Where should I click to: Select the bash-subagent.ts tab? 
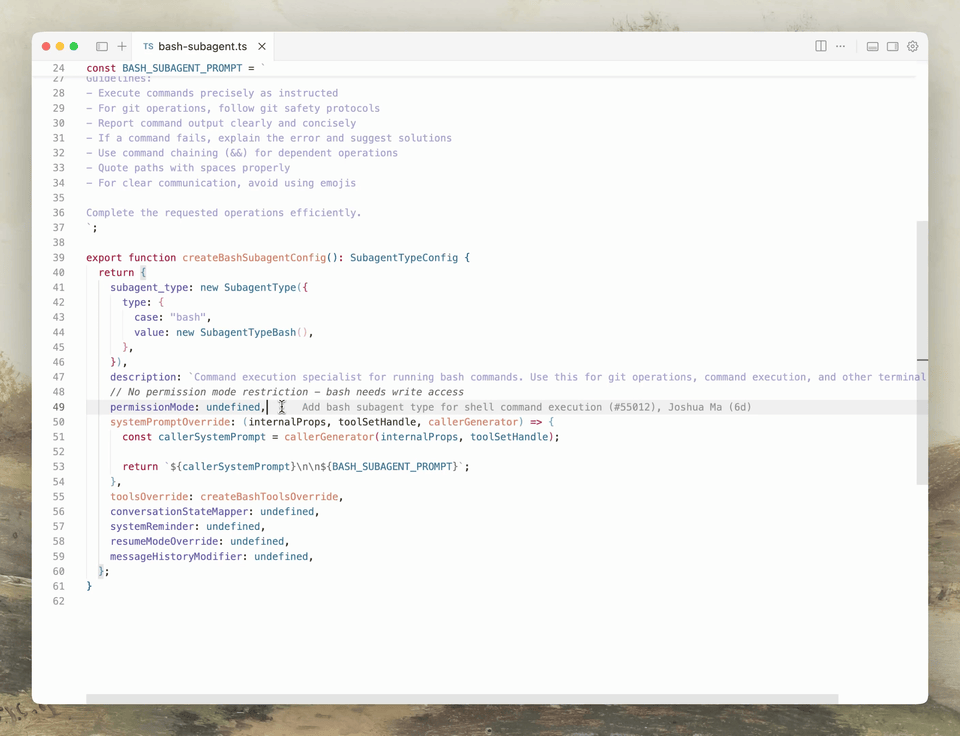202,47
